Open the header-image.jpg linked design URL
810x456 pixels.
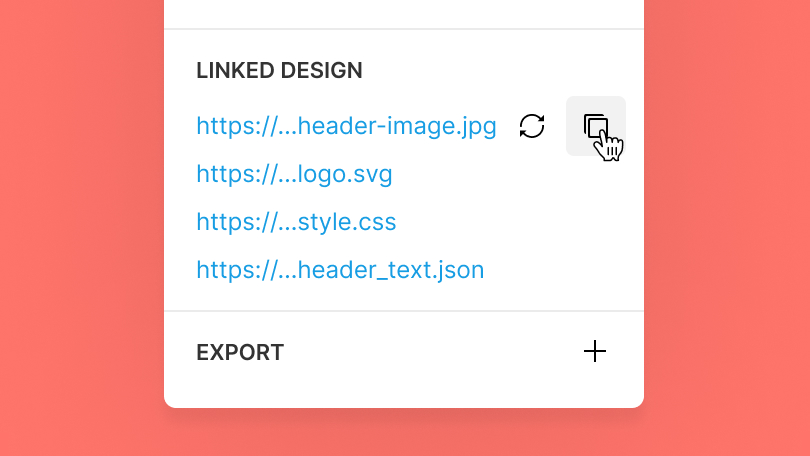346,126
